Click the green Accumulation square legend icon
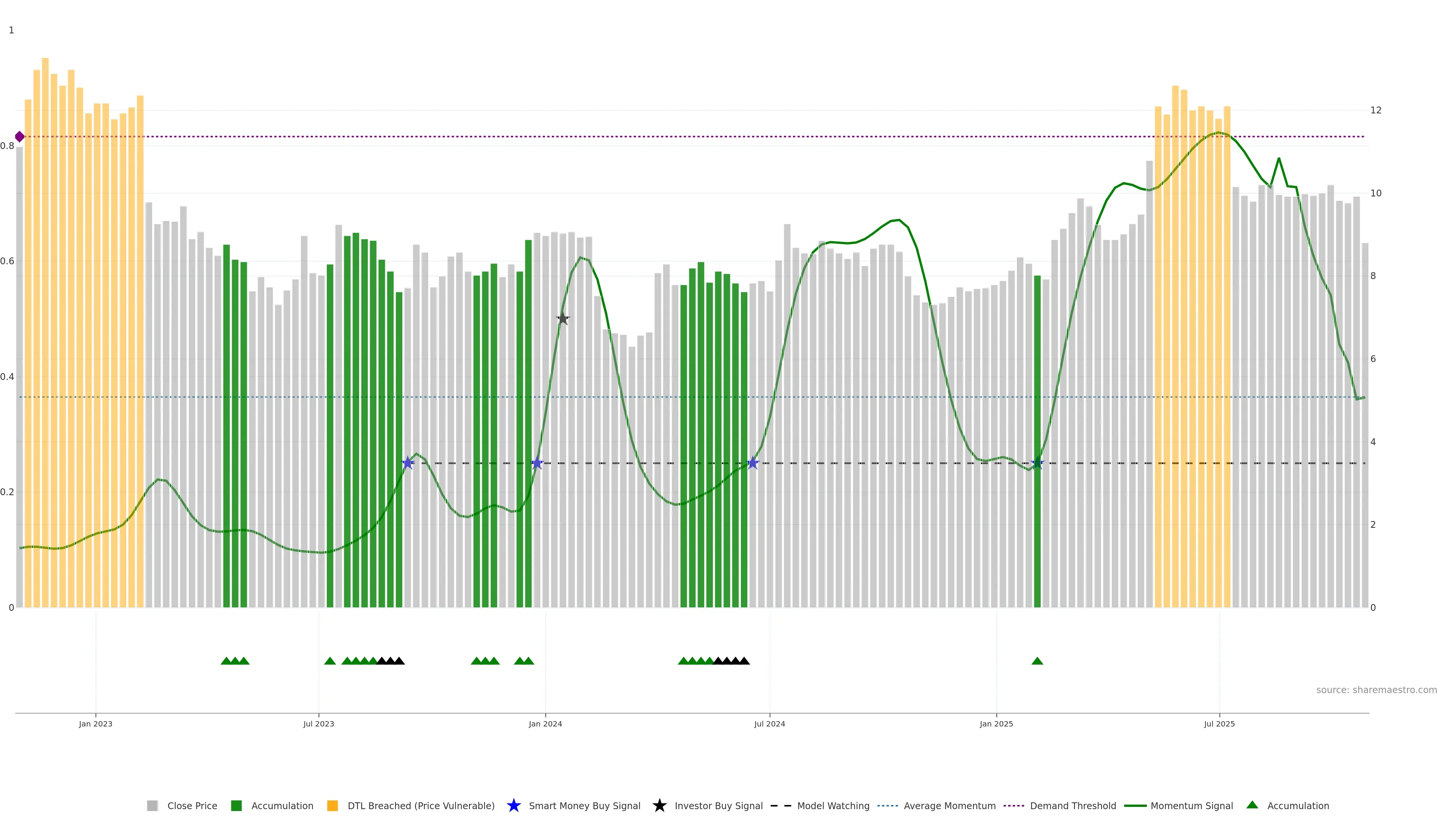Screen dimensions: 1456x819 (236, 805)
